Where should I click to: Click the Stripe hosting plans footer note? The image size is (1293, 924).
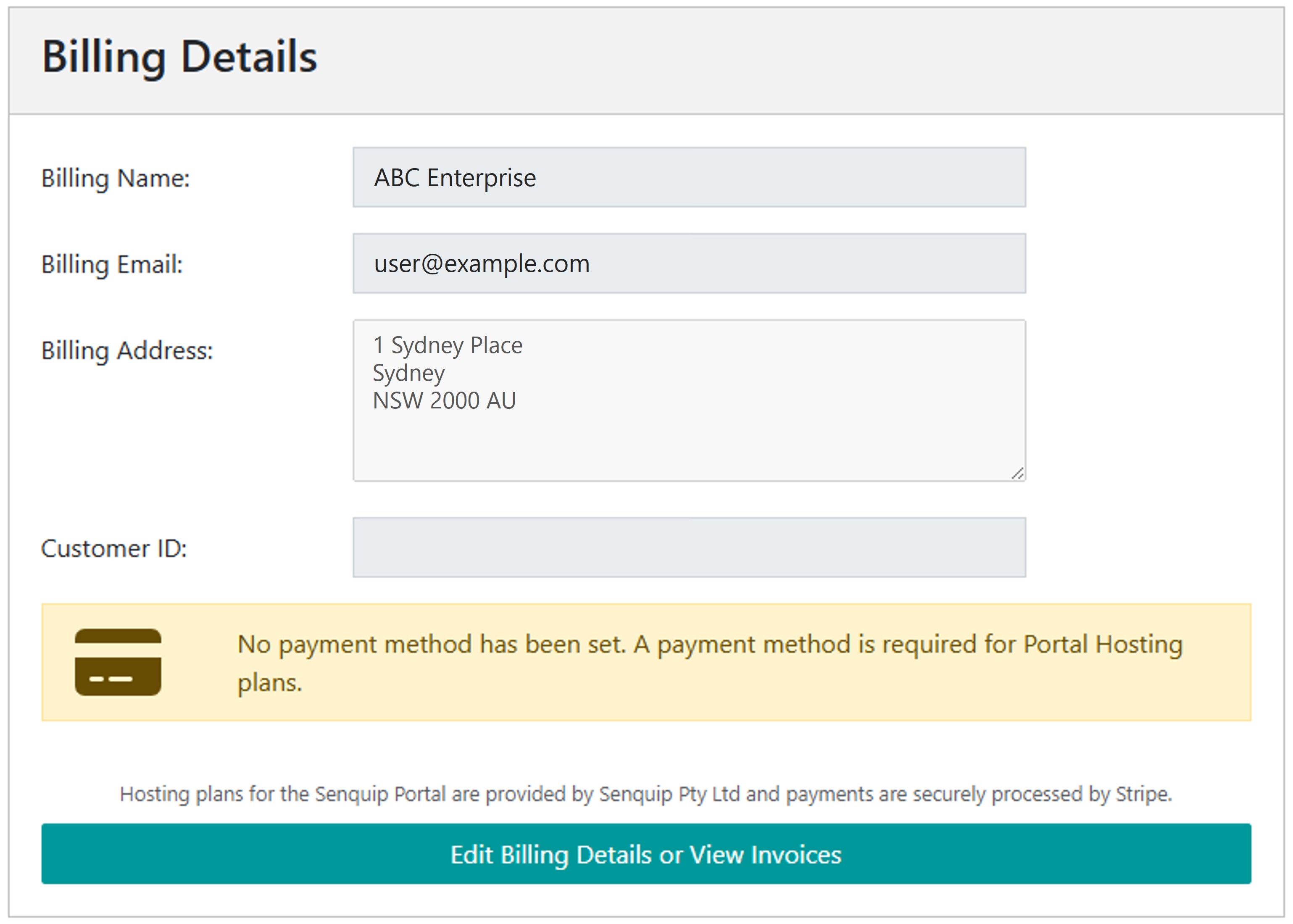[645, 794]
